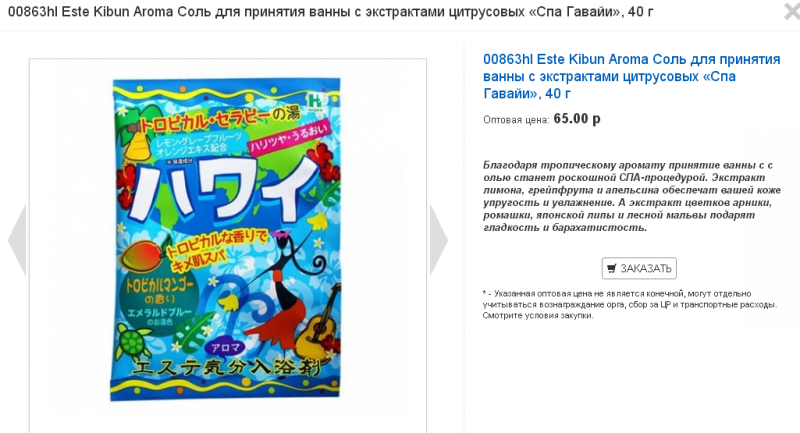
Task: Click the popup header title text at top
Action: [331, 11]
